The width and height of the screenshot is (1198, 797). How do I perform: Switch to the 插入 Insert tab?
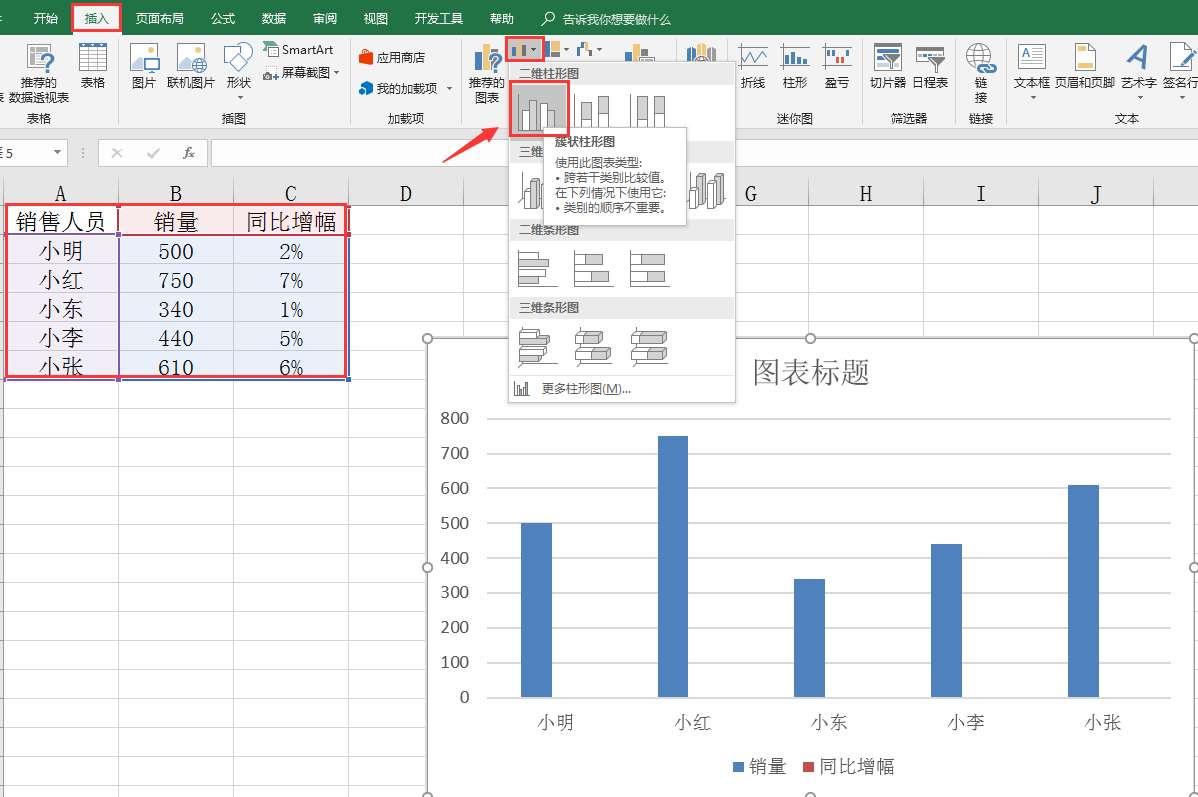pos(96,18)
